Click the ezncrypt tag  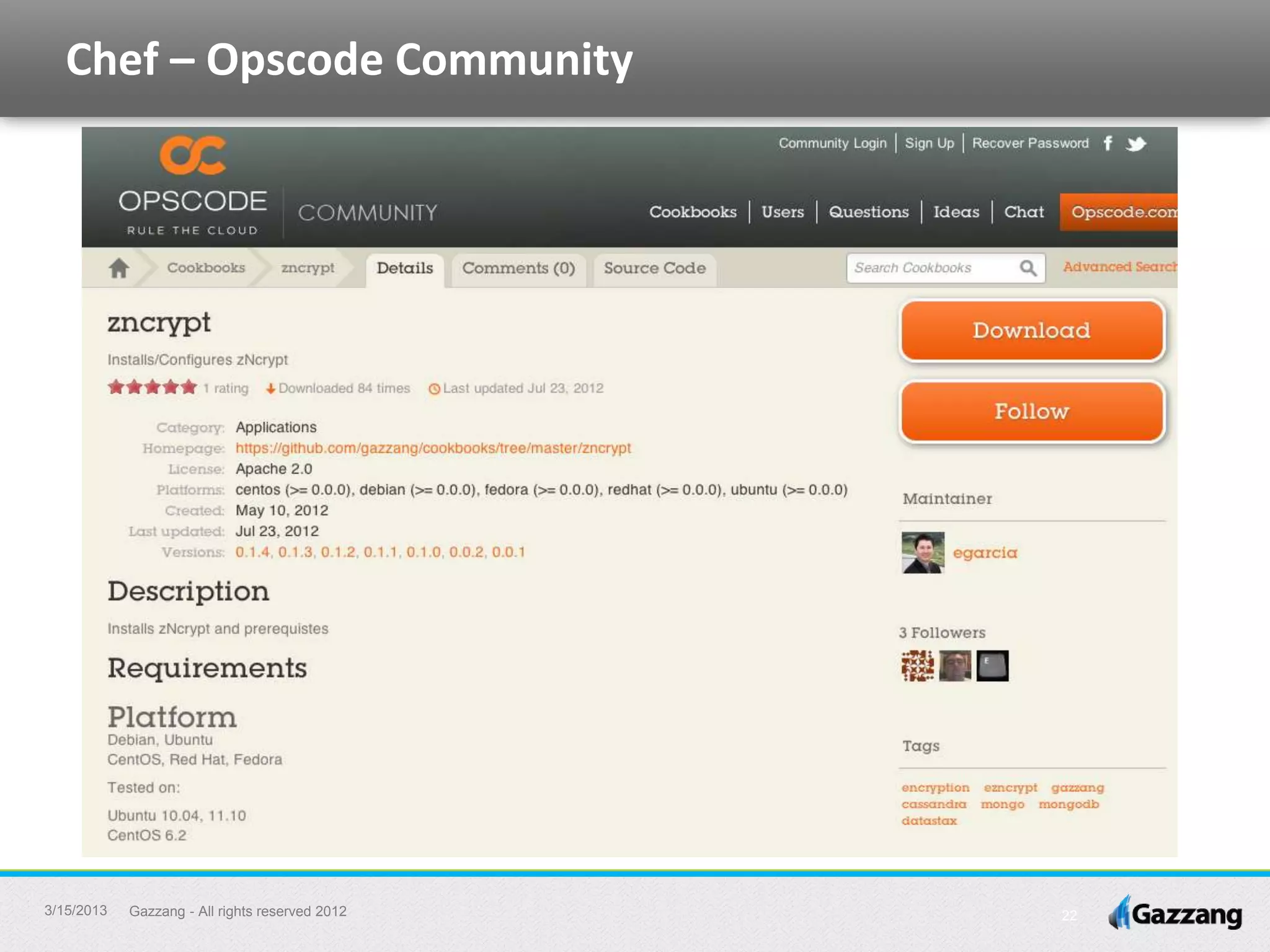click(x=1010, y=788)
